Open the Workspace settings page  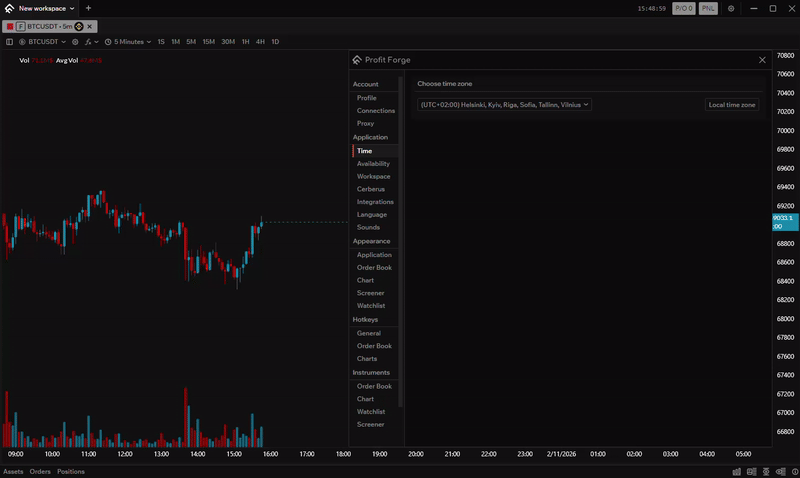click(374, 177)
